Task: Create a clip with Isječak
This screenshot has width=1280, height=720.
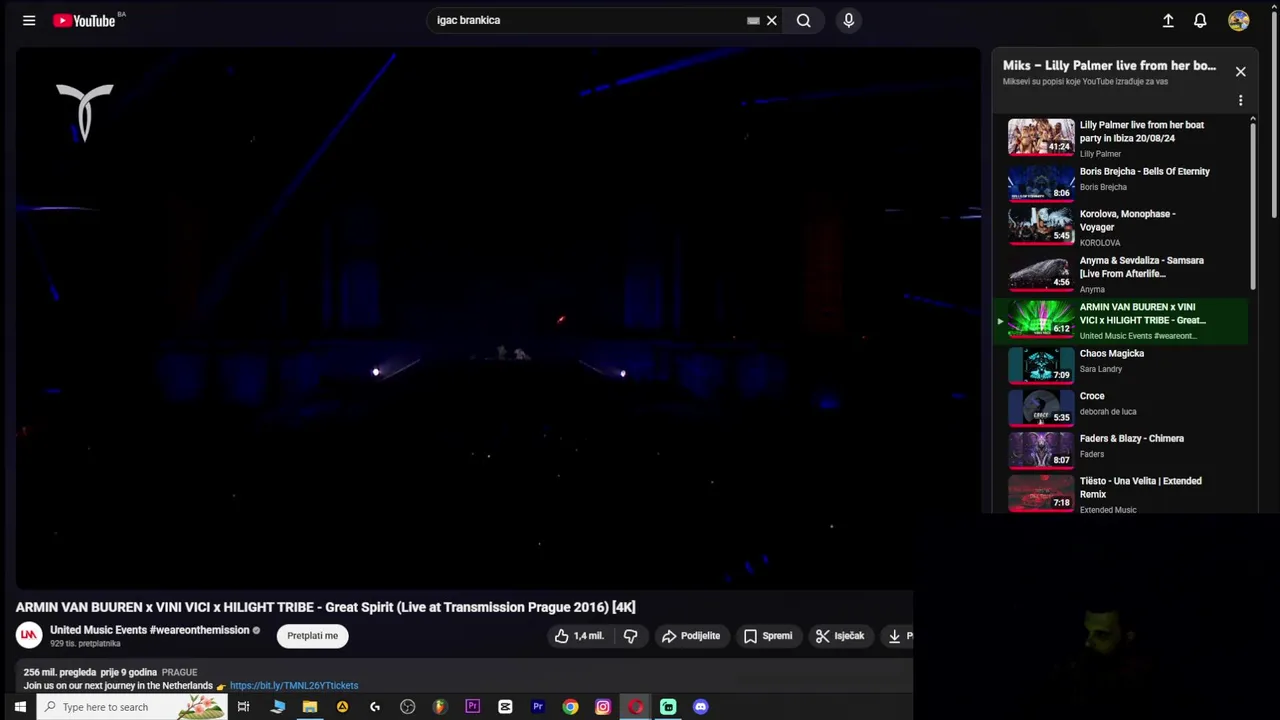Action: tap(840, 636)
